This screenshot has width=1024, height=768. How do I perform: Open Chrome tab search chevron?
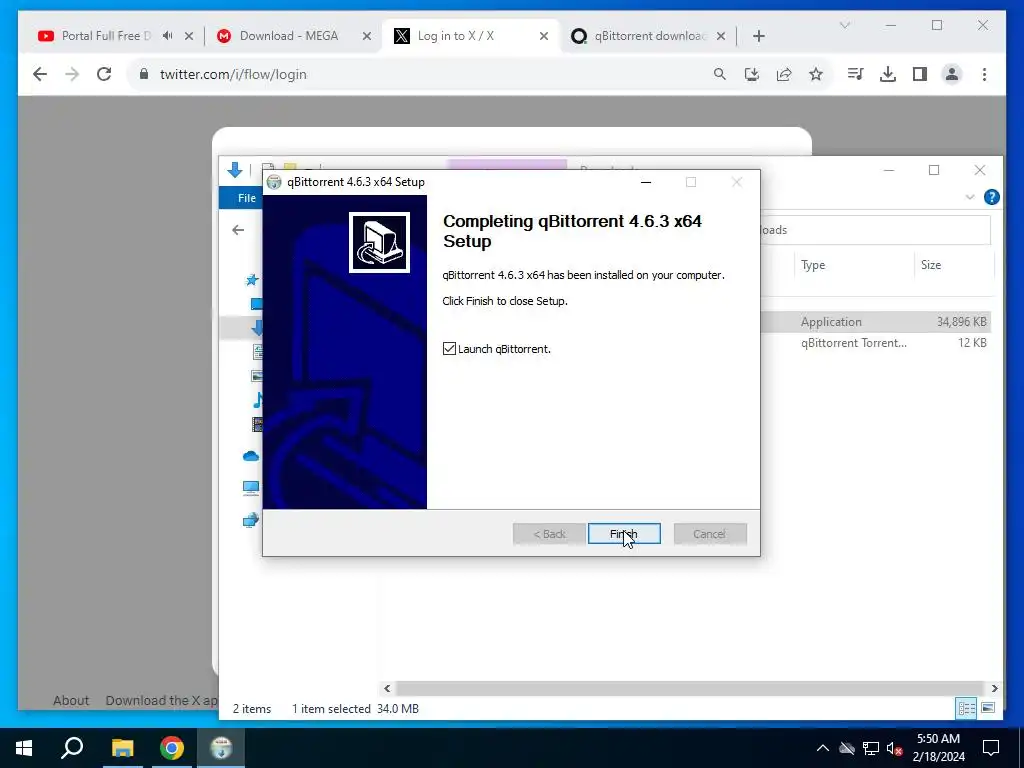coord(844,25)
